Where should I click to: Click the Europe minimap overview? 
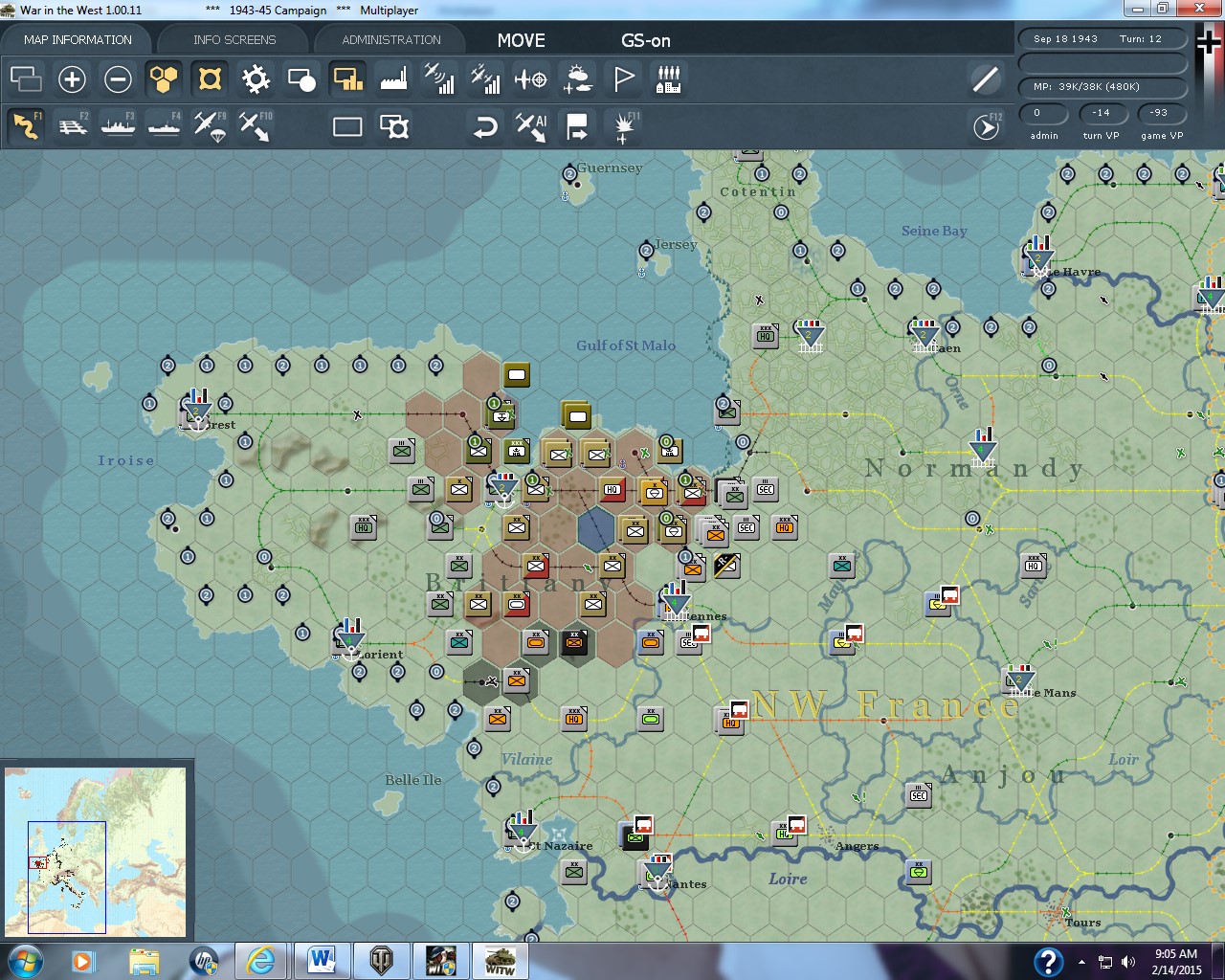coord(96,852)
